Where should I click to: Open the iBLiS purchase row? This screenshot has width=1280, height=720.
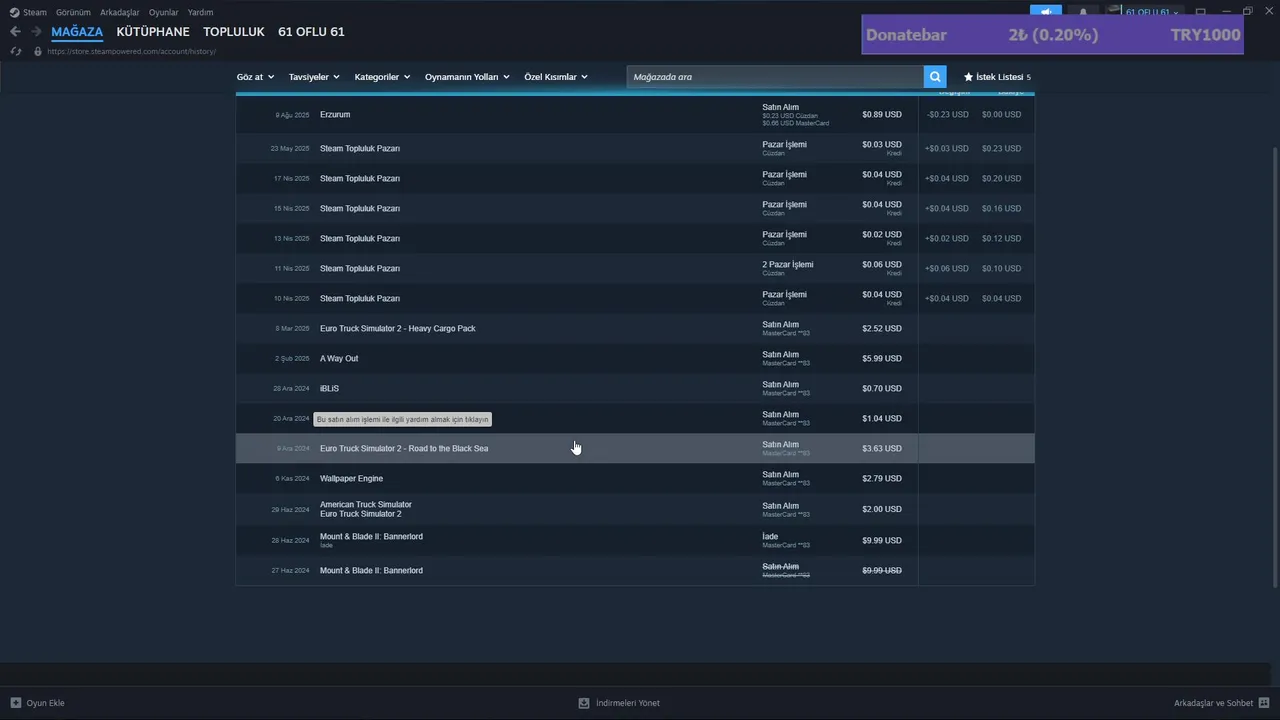coord(635,389)
